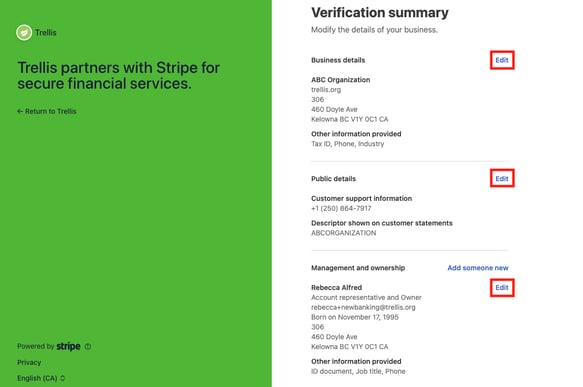Edit Rebecca Alfred's ownership details

502,288
